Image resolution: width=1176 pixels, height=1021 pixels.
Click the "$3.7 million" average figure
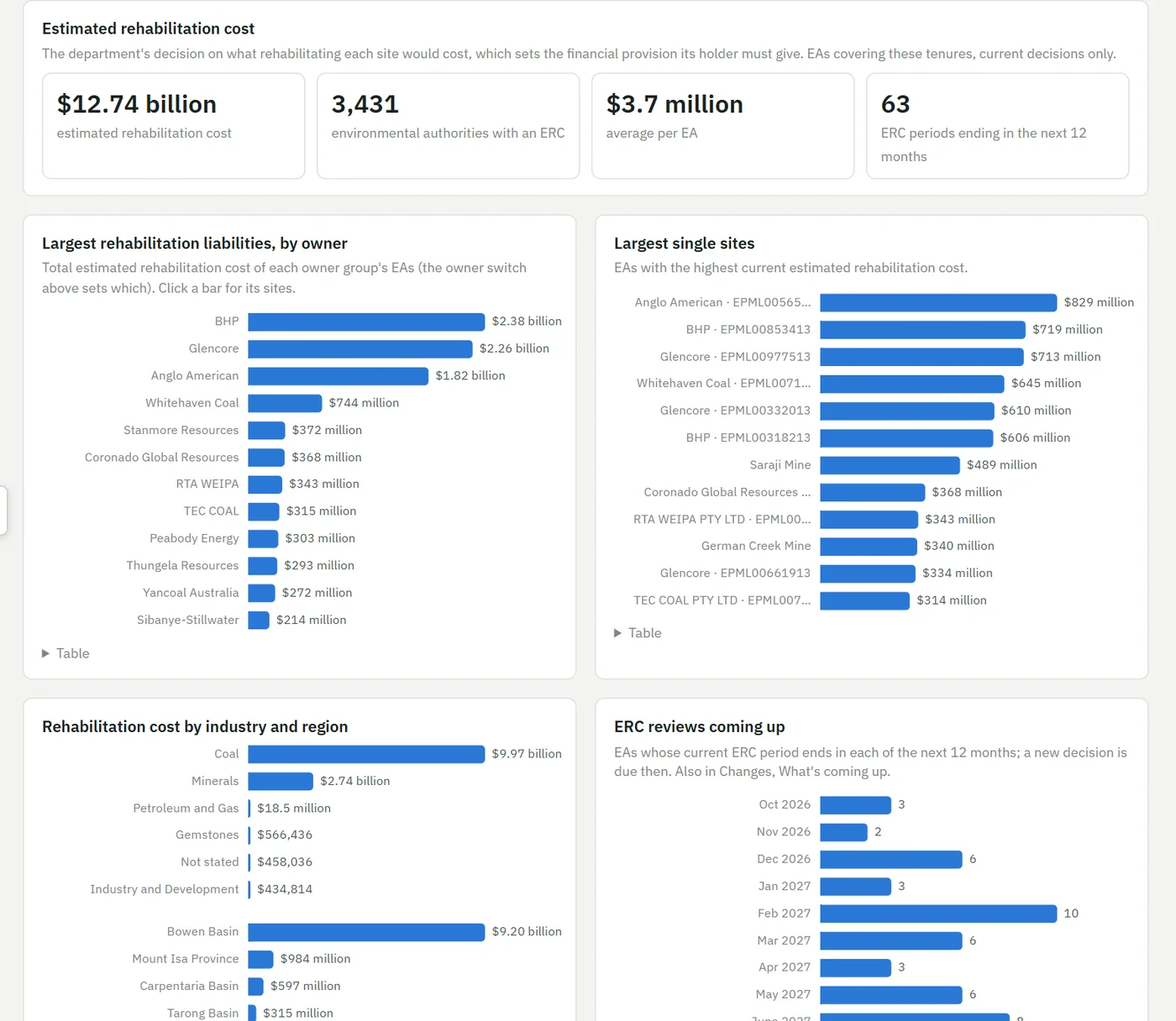click(675, 104)
